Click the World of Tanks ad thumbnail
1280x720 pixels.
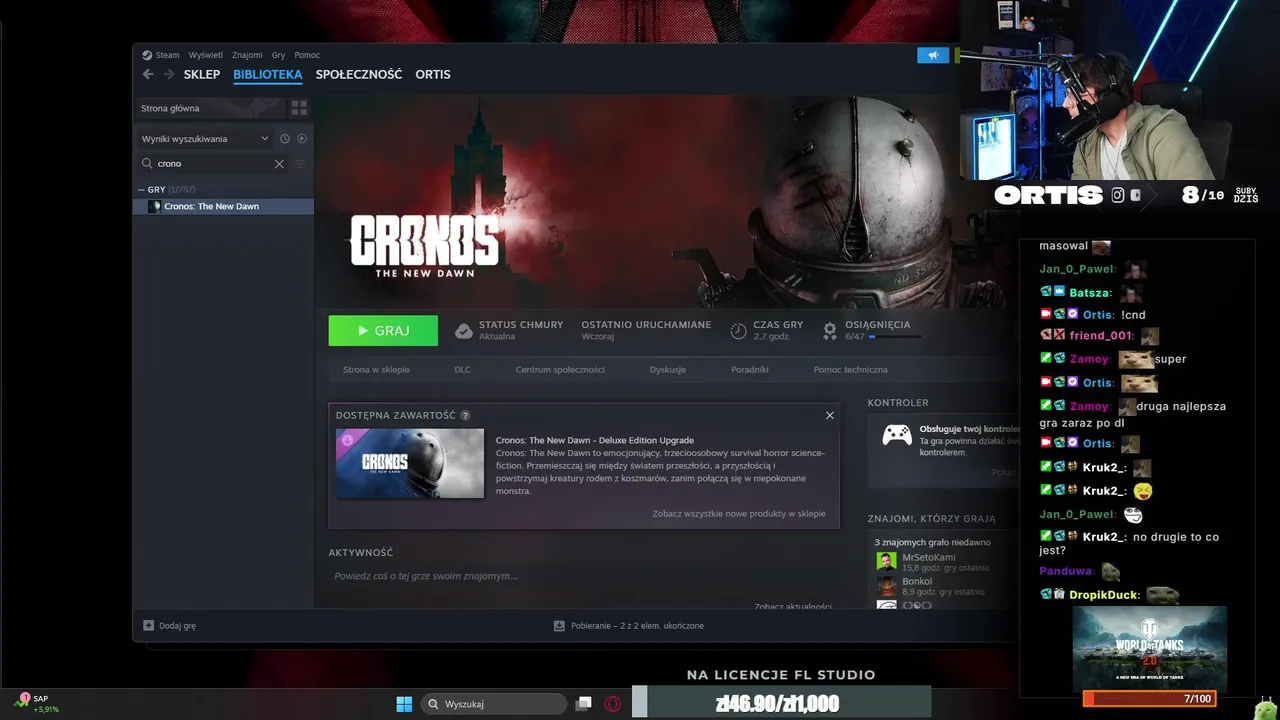tap(1149, 648)
